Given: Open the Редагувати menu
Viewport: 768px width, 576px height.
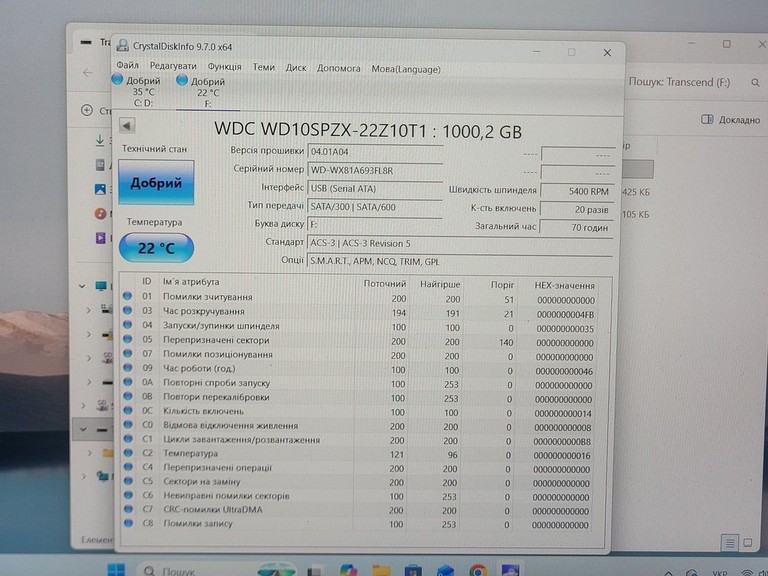Looking at the screenshot, I should click(173, 66).
